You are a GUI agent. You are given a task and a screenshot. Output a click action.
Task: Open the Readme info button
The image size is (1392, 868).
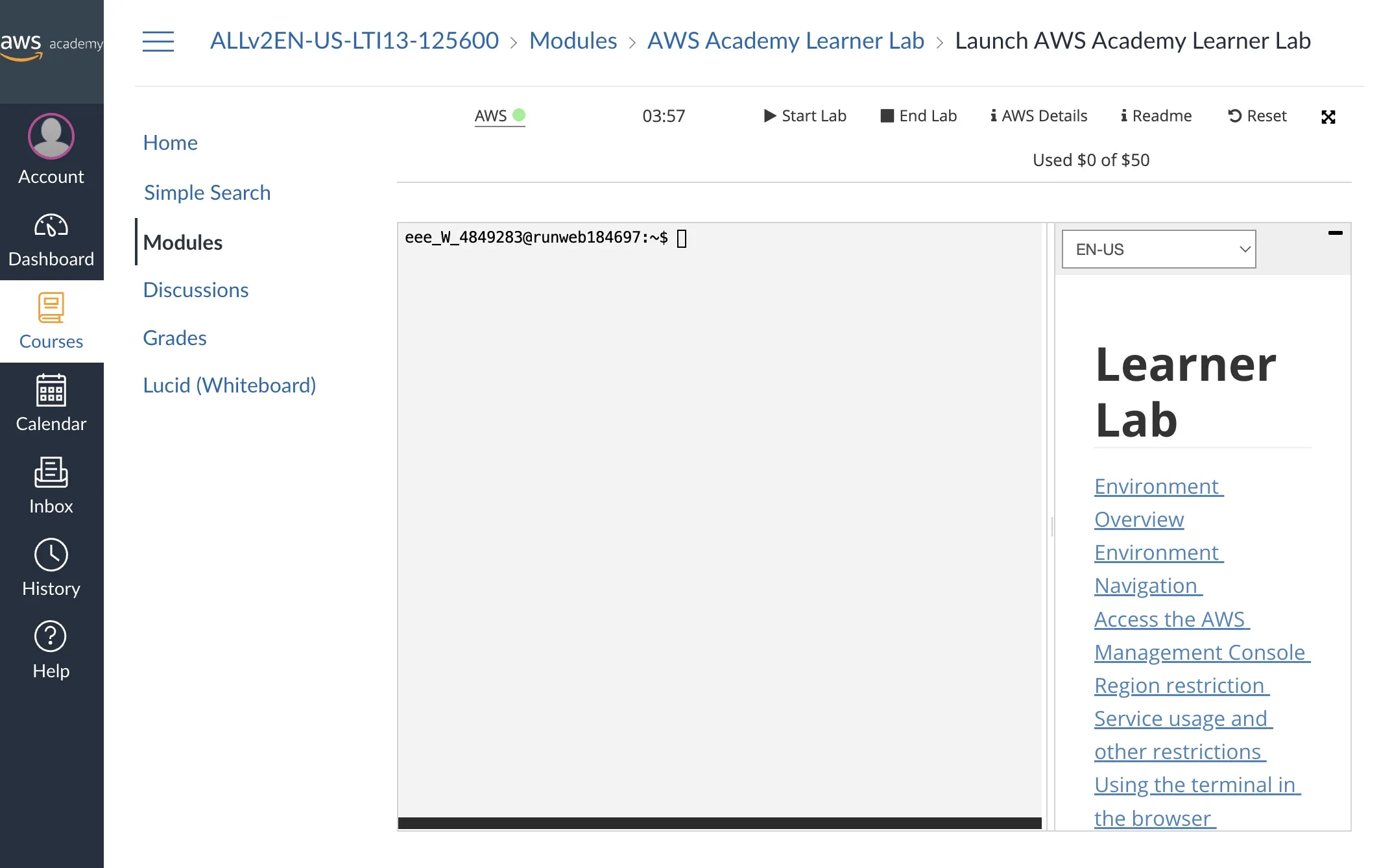tap(1156, 116)
